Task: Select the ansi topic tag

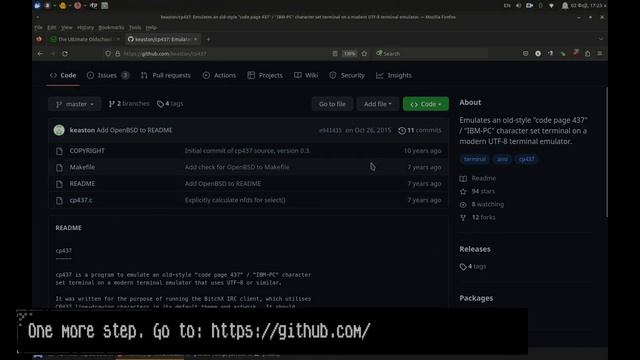Action: 502,159
